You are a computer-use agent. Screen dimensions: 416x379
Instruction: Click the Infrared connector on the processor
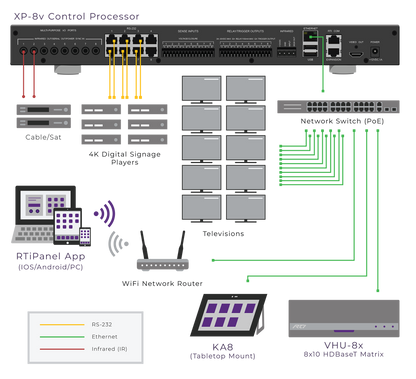(x=287, y=52)
